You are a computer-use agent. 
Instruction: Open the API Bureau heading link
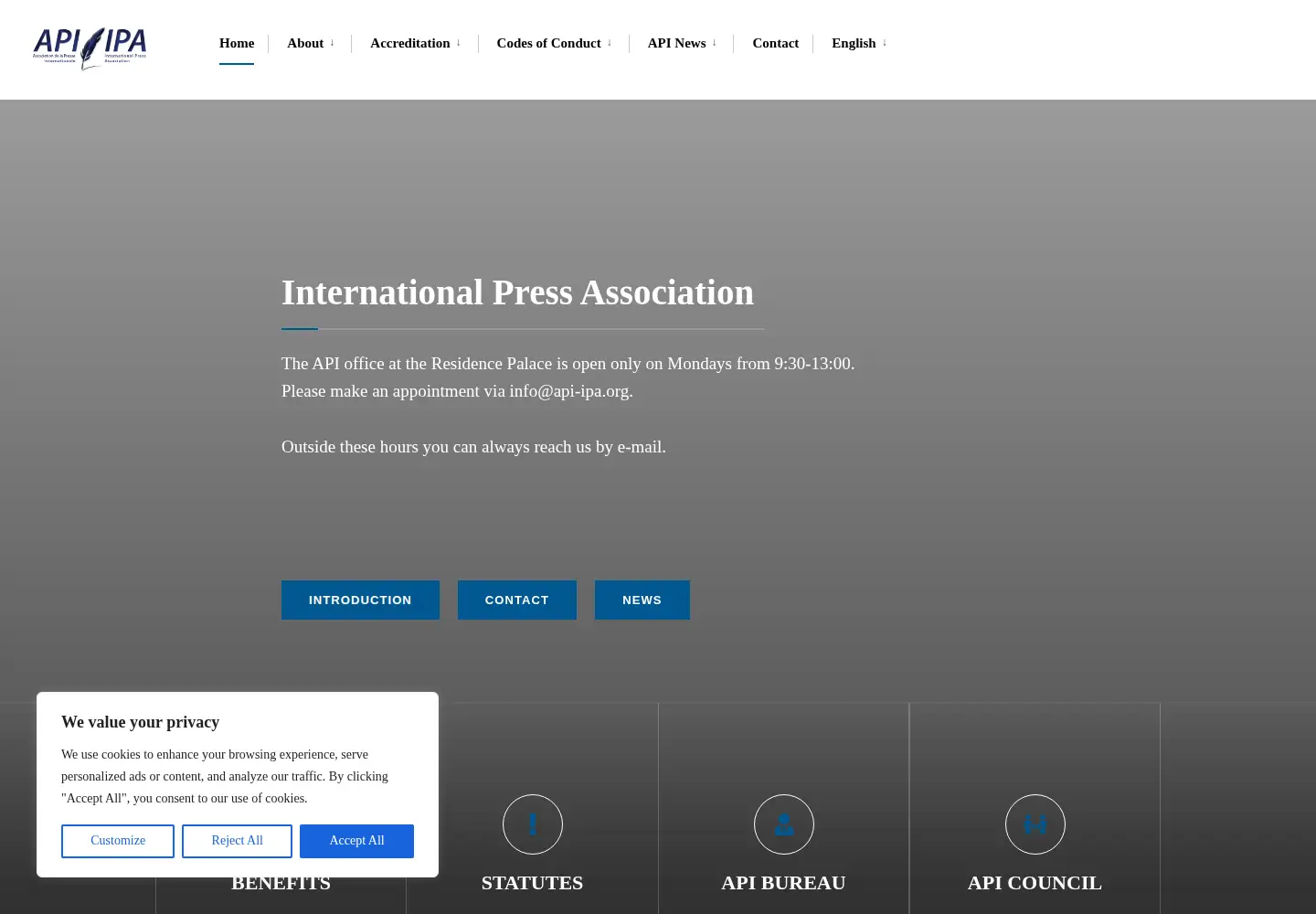coord(783,883)
